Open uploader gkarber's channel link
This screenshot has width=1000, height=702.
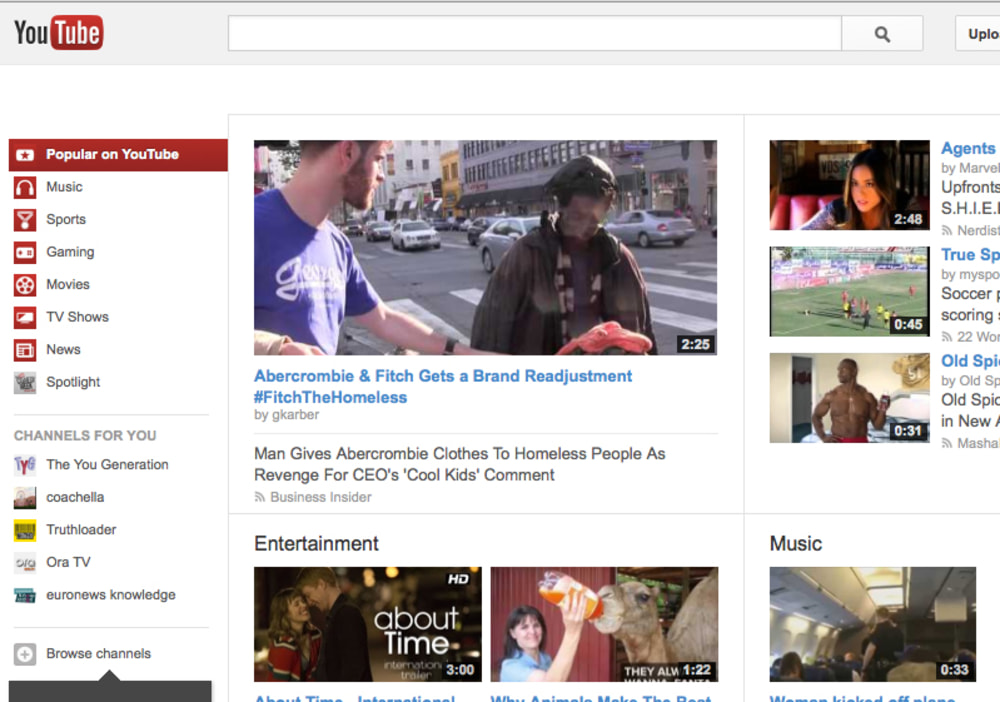point(295,415)
